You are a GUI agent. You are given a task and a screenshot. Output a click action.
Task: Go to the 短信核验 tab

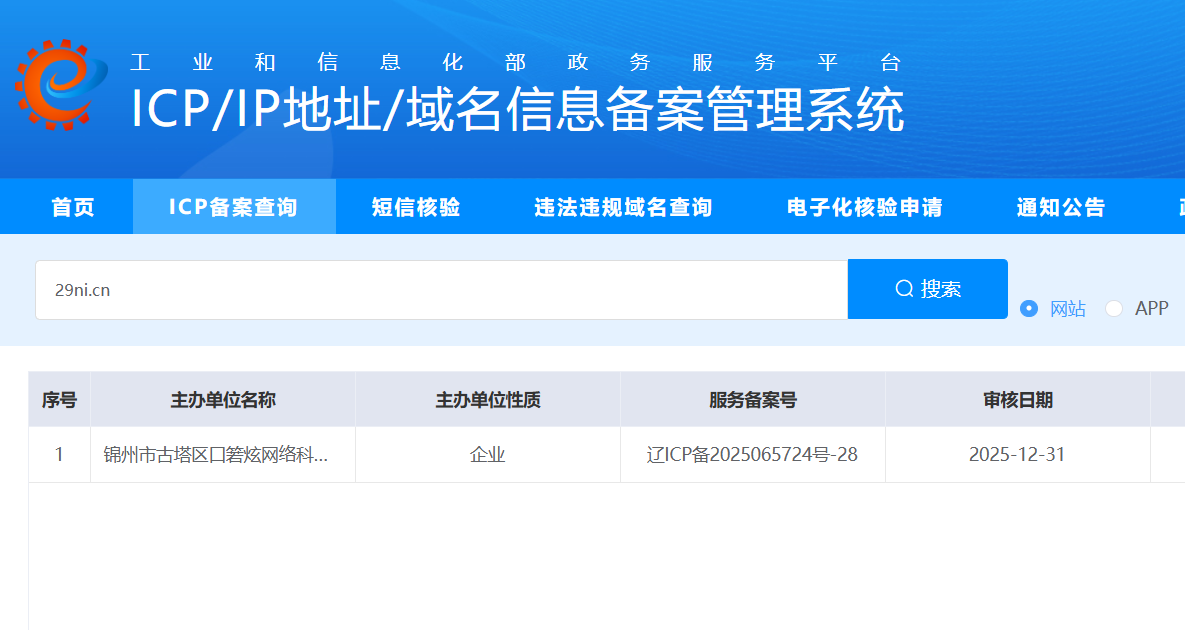[x=416, y=207]
